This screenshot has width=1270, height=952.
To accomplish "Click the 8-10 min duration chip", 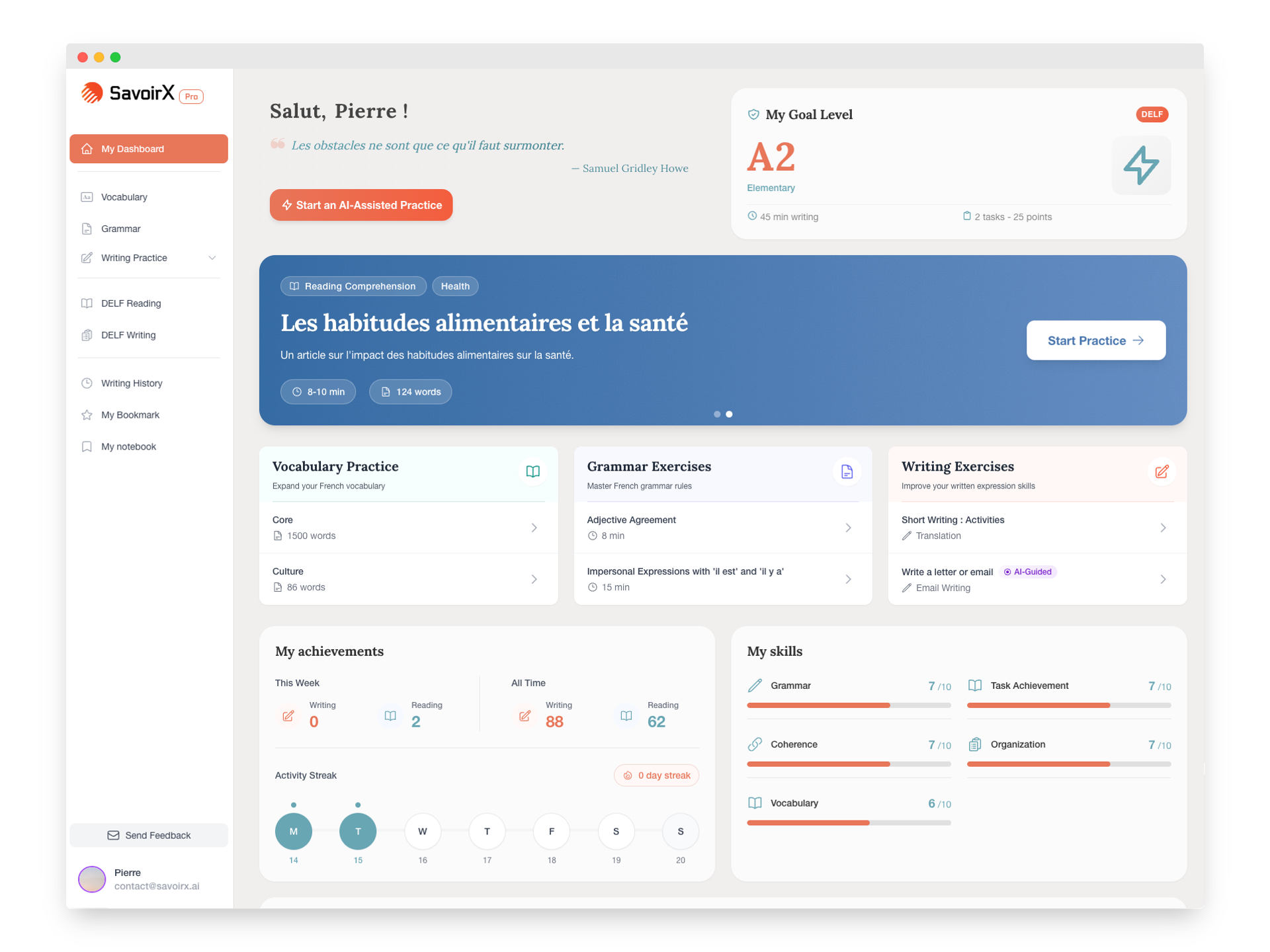I will click(x=318, y=392).
